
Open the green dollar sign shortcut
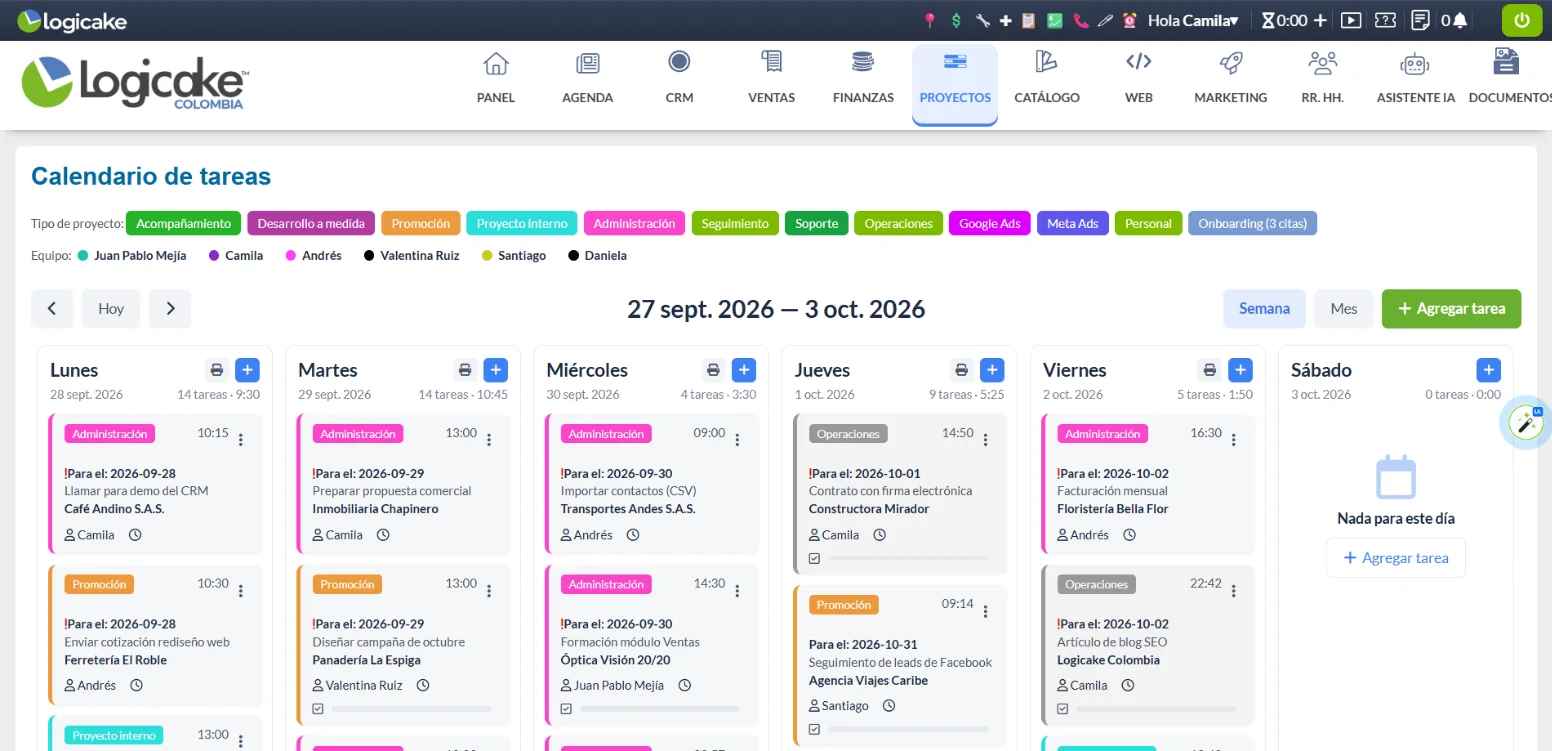click(956, 20)
